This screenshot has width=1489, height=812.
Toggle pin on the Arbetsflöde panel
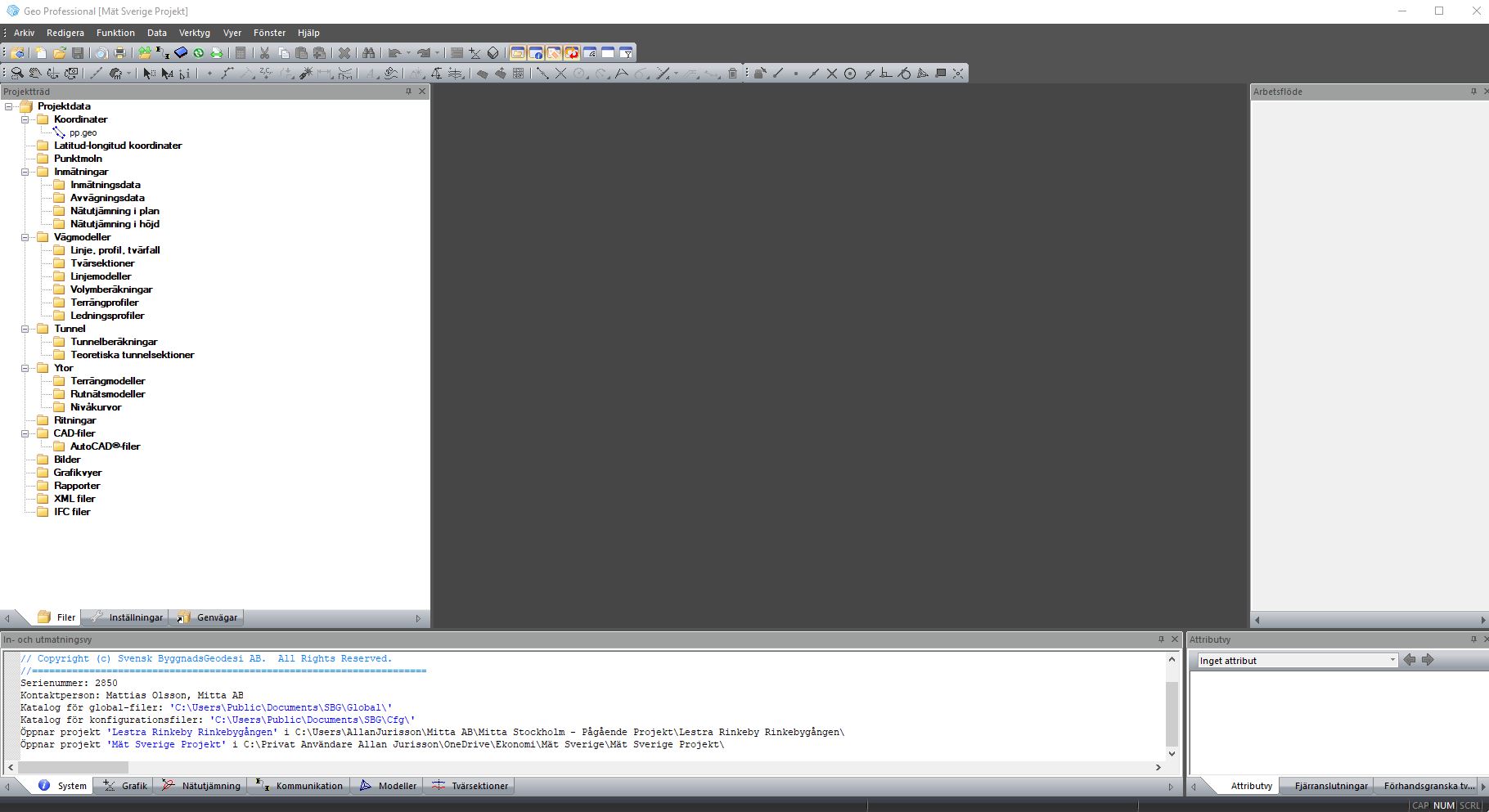(1473, 92)
